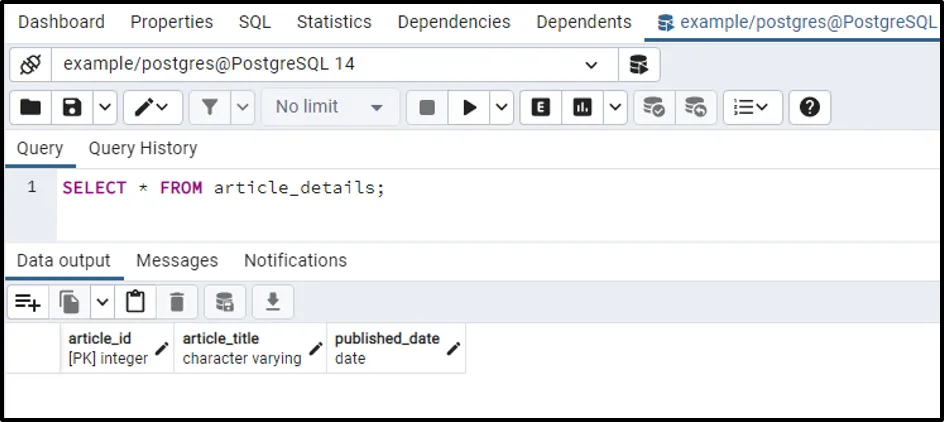Click in the SQL query editor line
The height and width of the screenshot is (422, 944).
(400, 188)
